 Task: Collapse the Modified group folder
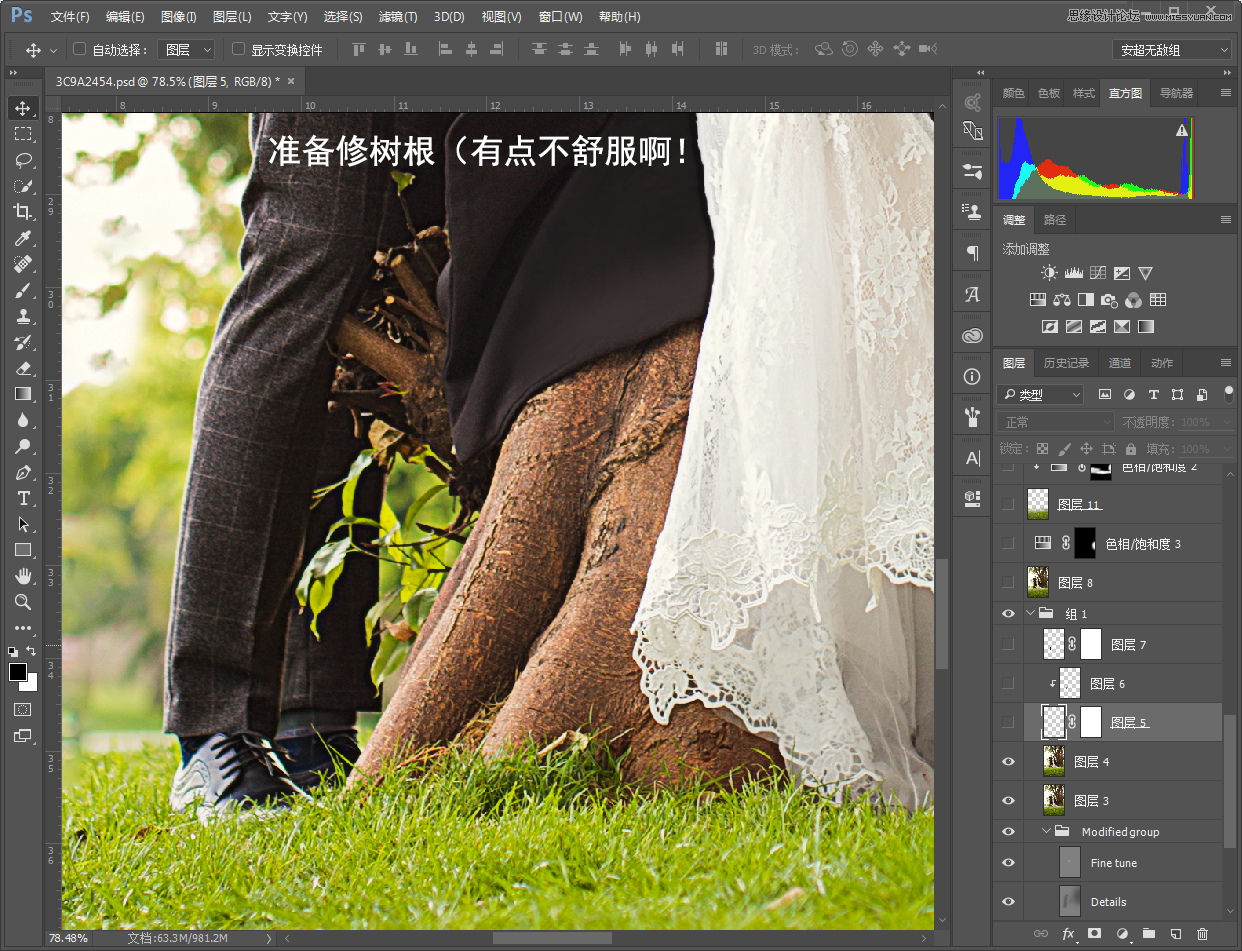click(1046, 832)
